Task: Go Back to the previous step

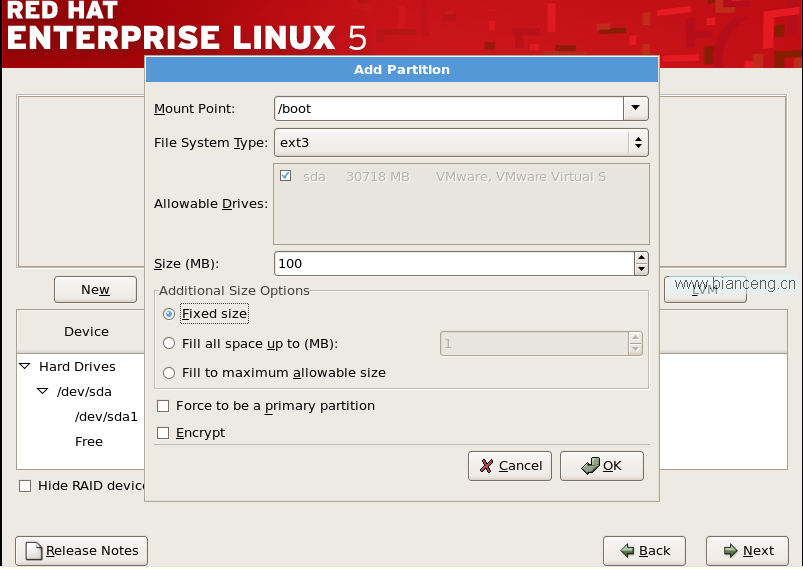Action: (x=644, y=551)
